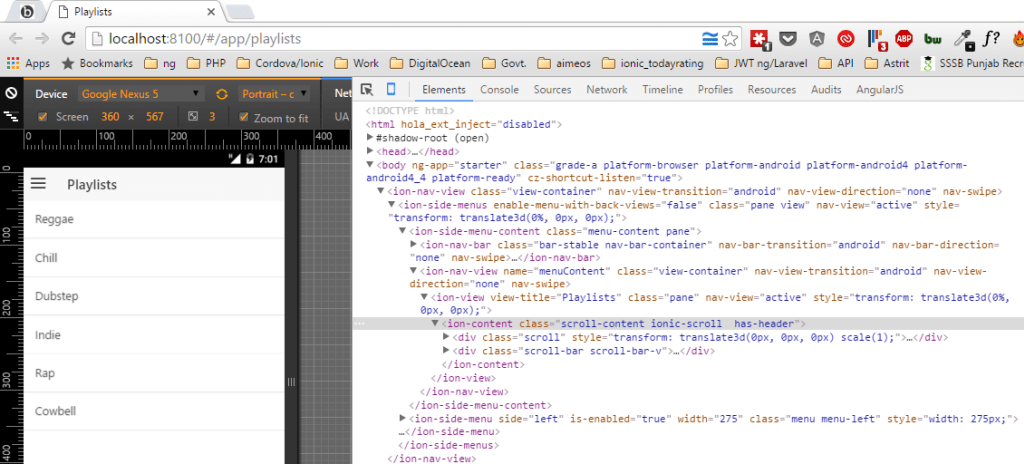1024x464 pixels.
Task: Toggle device mode phone icon
Action: click(391, 89)
